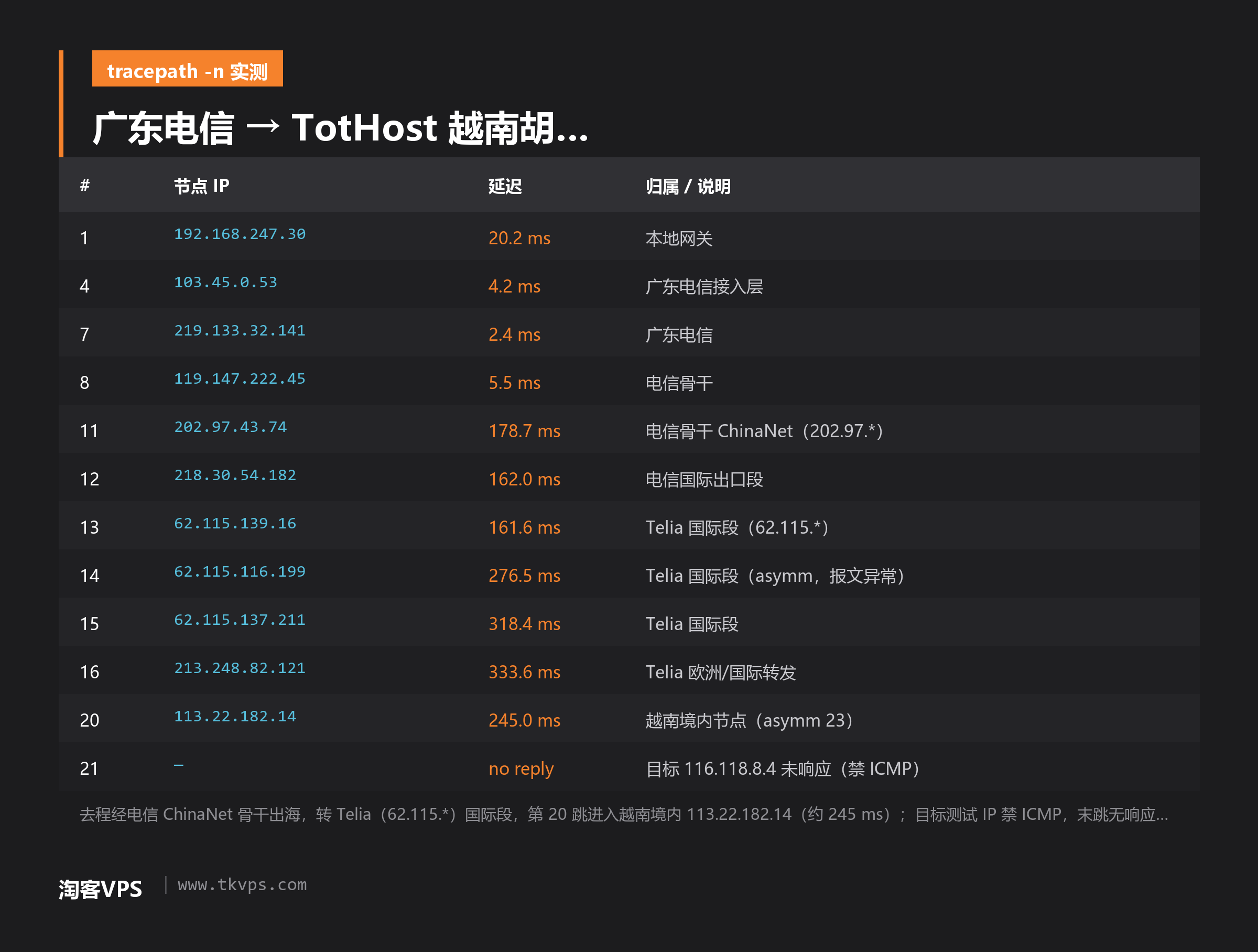Select IP 192.168.247.30
This screenshot has height=952, width=1258.
pos(240,234)
